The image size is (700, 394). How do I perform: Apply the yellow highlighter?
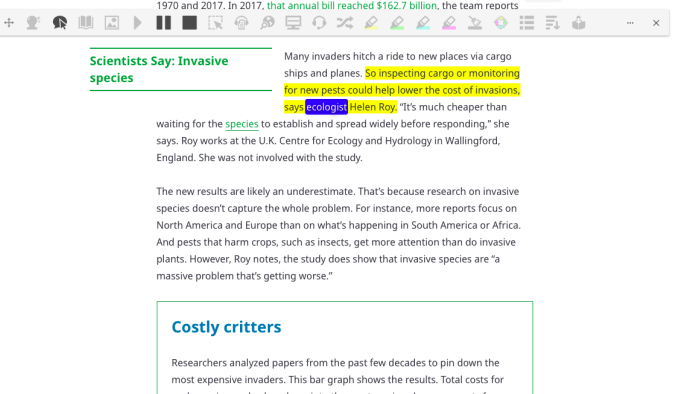(371, 23)
